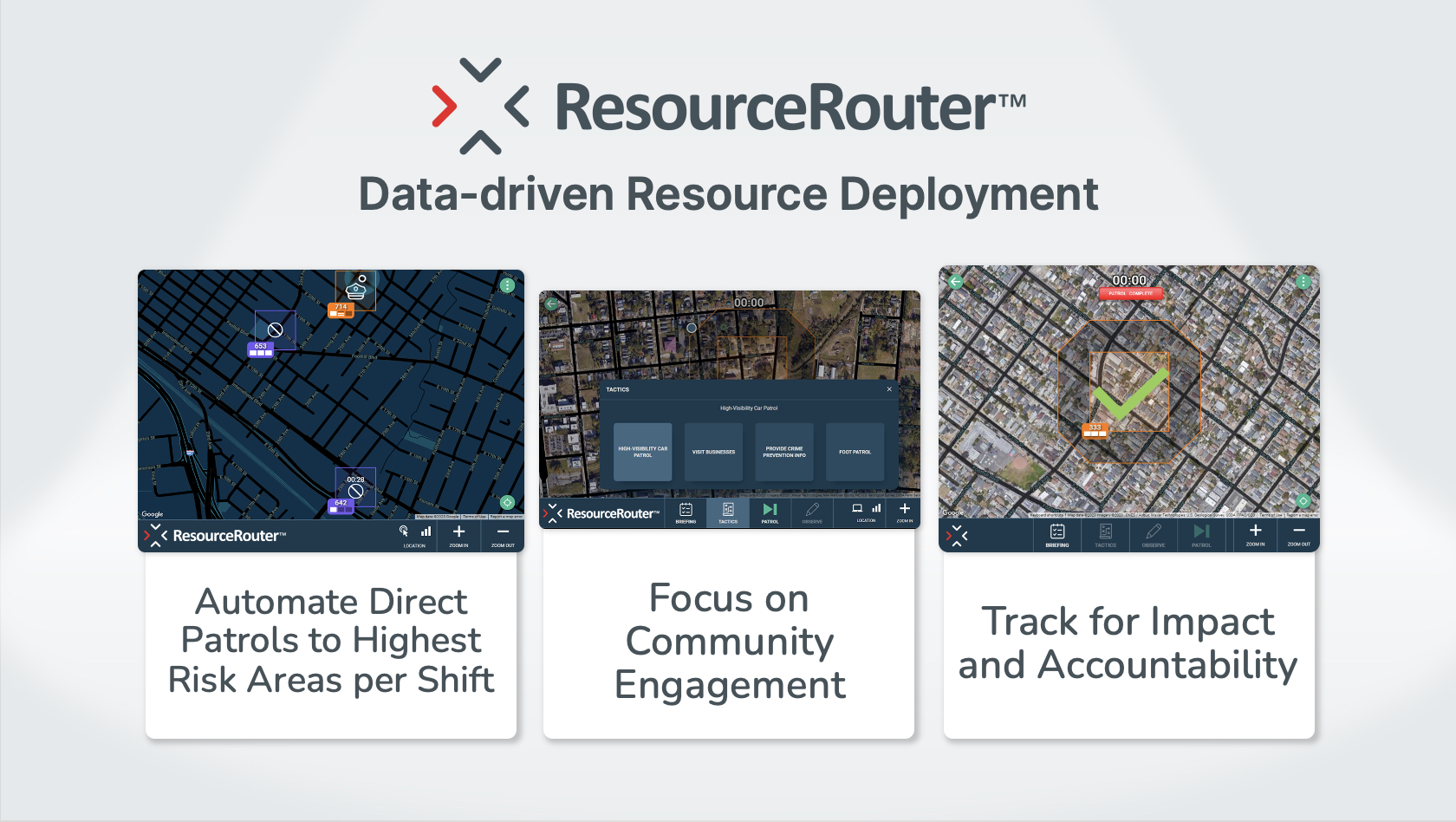This screenshot has width=1456, height=822.
Task: Select the purple zone 653 marker
Action: coord(260,349)
